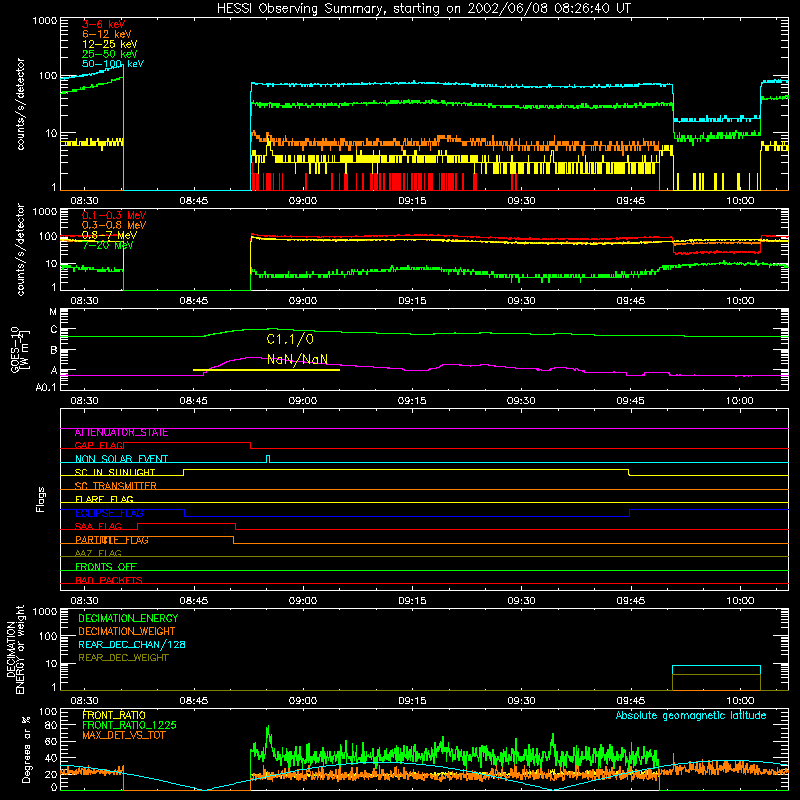Click the REAR_DEC_CHAN/128 legend label

132,645
